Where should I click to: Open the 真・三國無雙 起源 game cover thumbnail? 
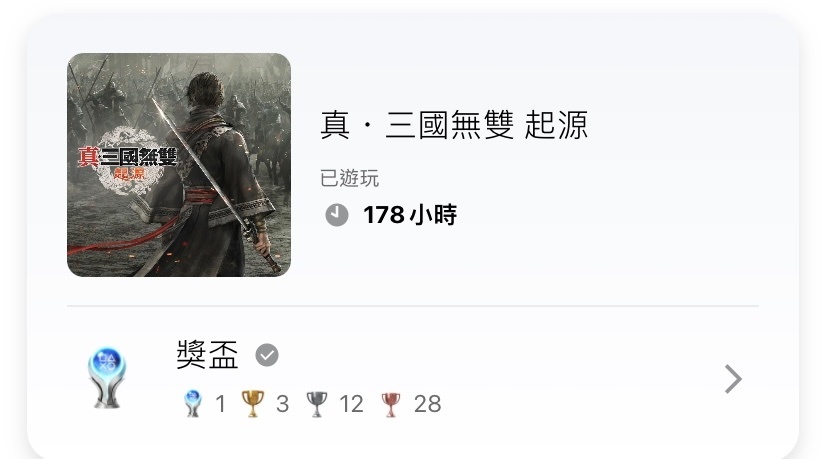point(179,165)
